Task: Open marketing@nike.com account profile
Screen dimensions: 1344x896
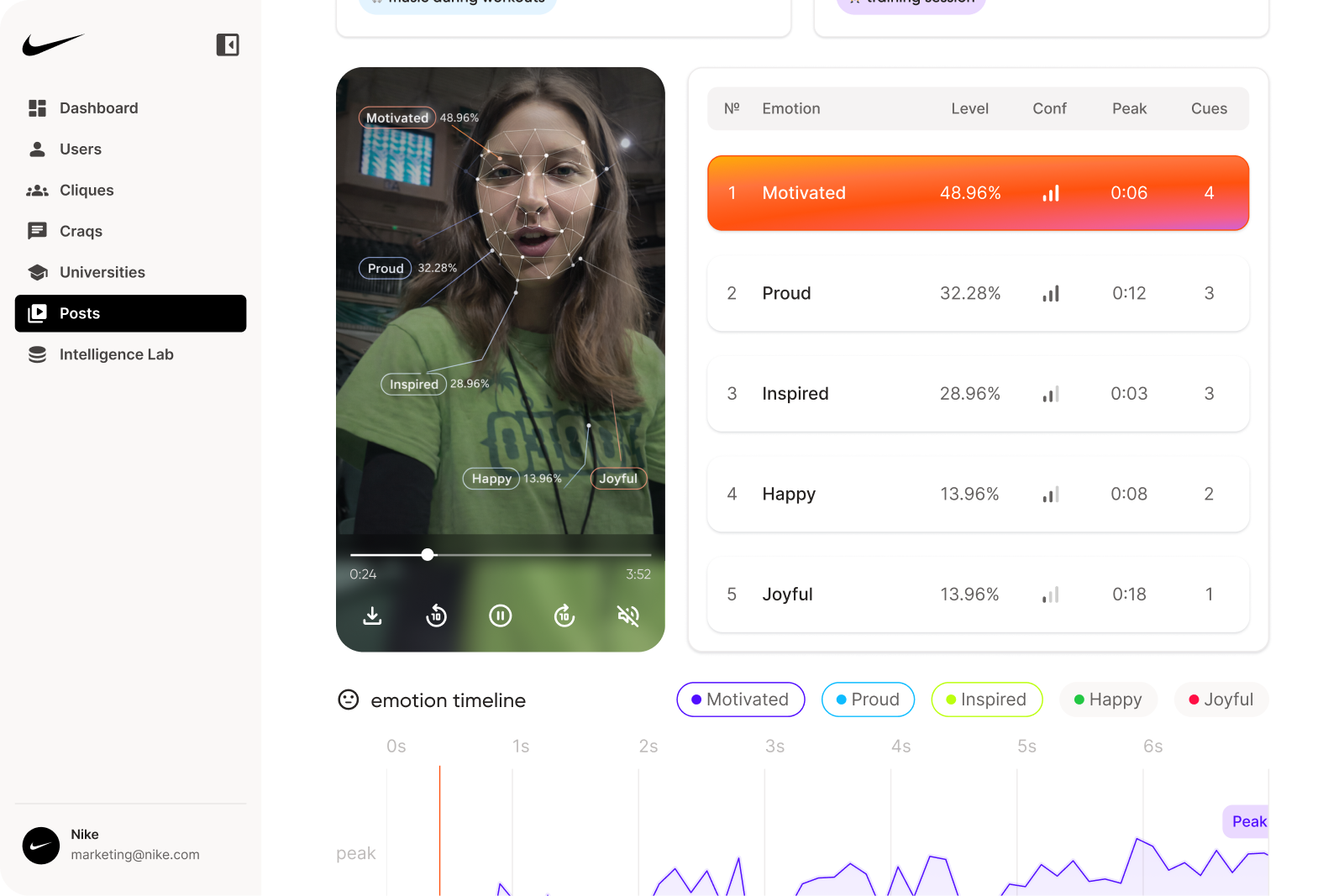Action: [x=135, y=855]
